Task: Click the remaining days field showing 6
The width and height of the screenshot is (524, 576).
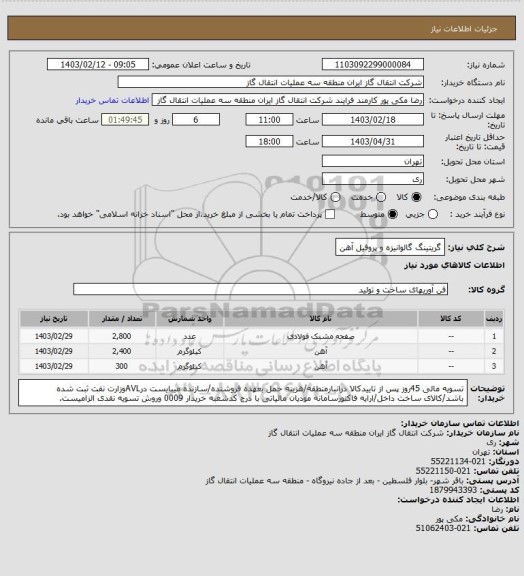Action: pos(196,120)
